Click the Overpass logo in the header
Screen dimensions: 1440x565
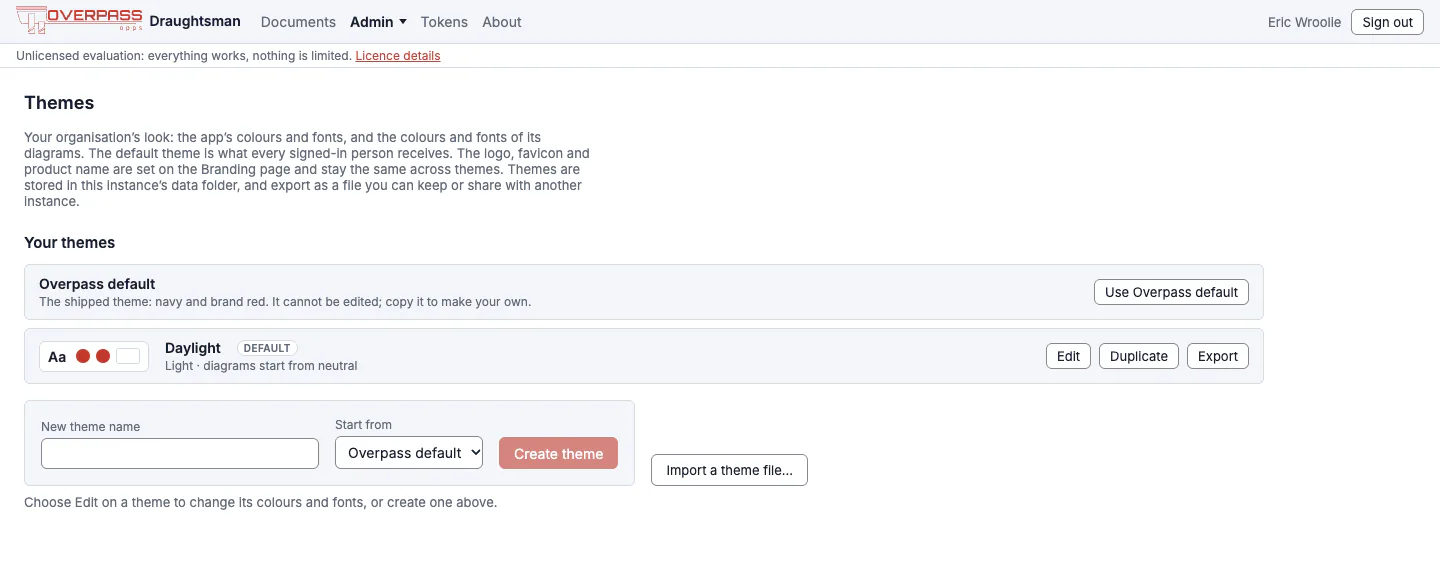(x=80, y=20)
